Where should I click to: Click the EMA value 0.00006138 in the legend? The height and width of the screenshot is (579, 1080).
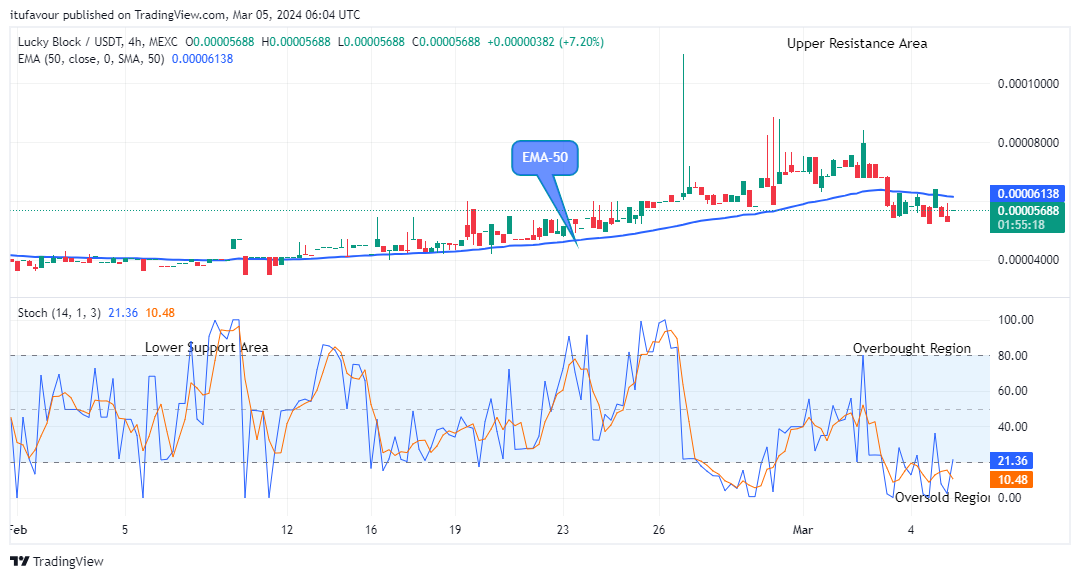click(202, 59)
